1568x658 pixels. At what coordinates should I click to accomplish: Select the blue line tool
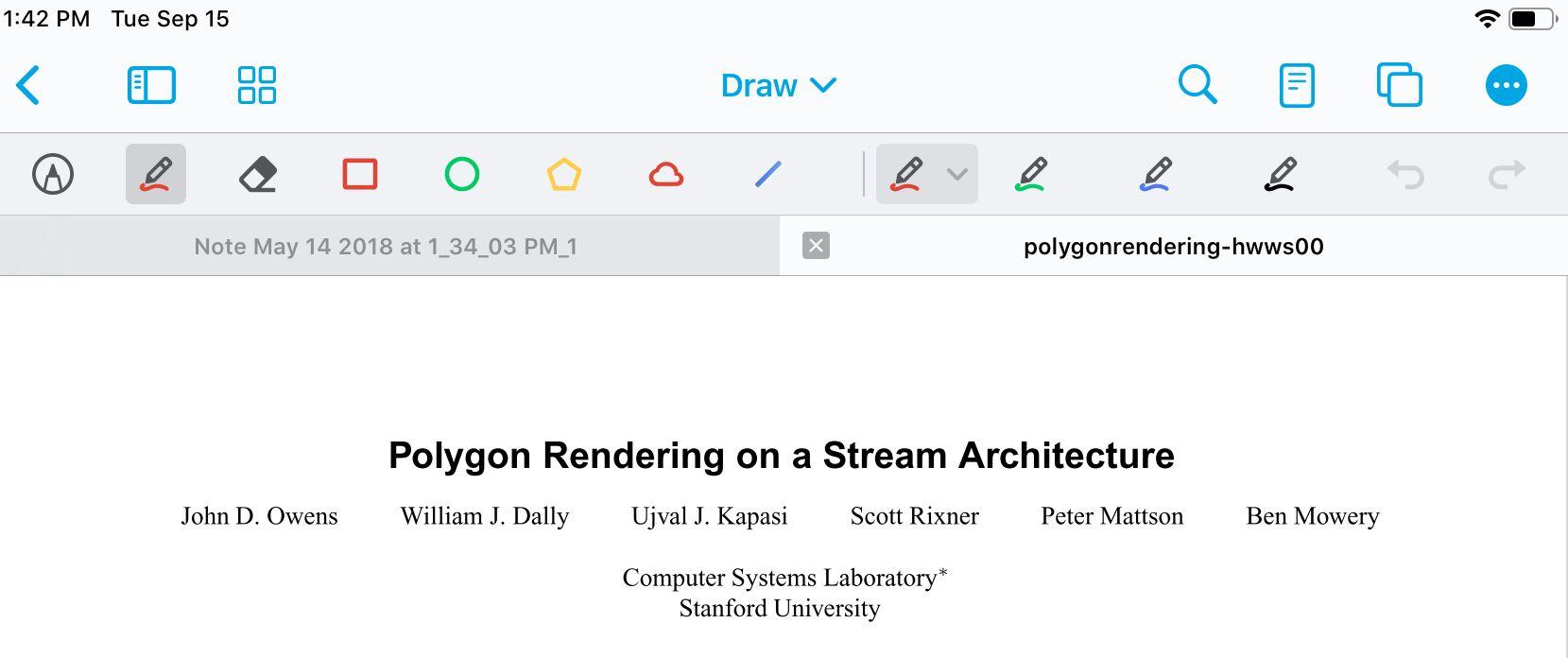tap(768, 174)
